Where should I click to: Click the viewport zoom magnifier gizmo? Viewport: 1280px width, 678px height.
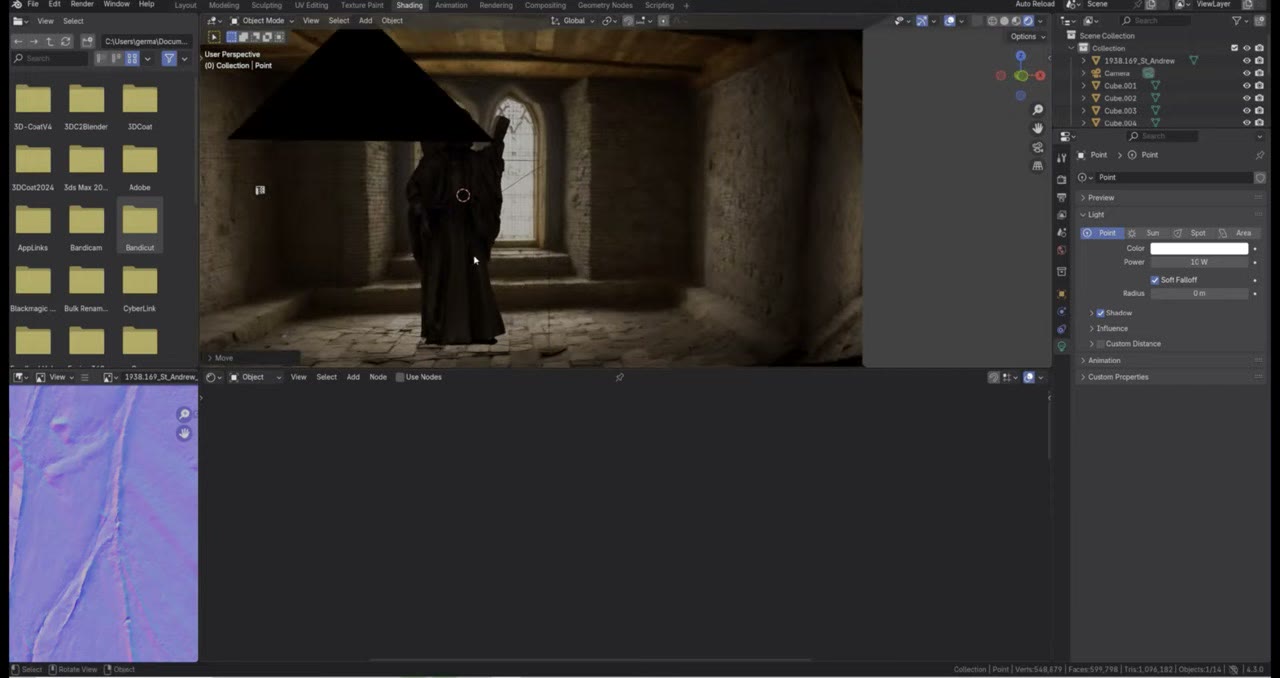(1038, 109)
